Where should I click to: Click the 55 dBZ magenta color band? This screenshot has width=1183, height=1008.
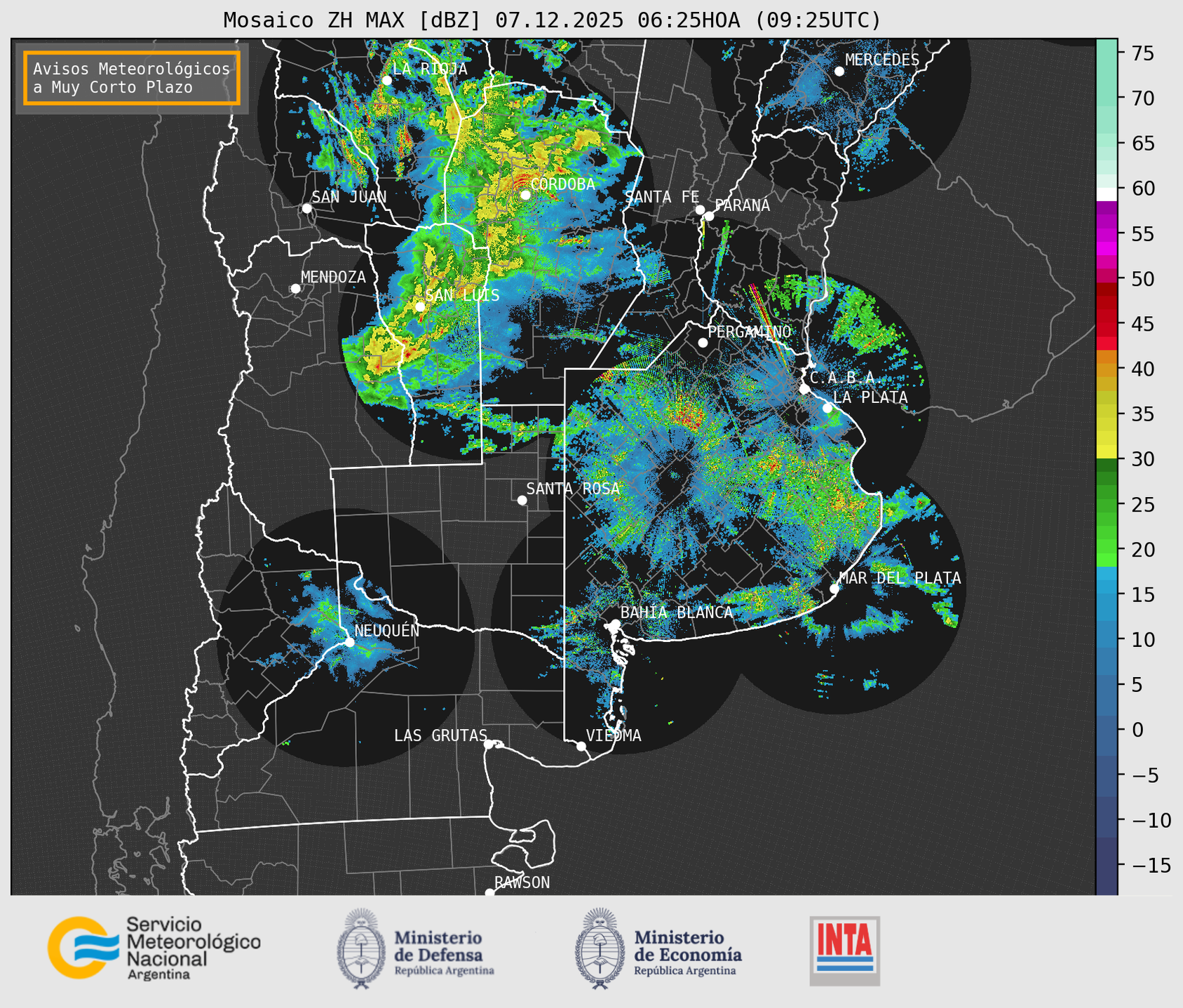coord(1107,236)
